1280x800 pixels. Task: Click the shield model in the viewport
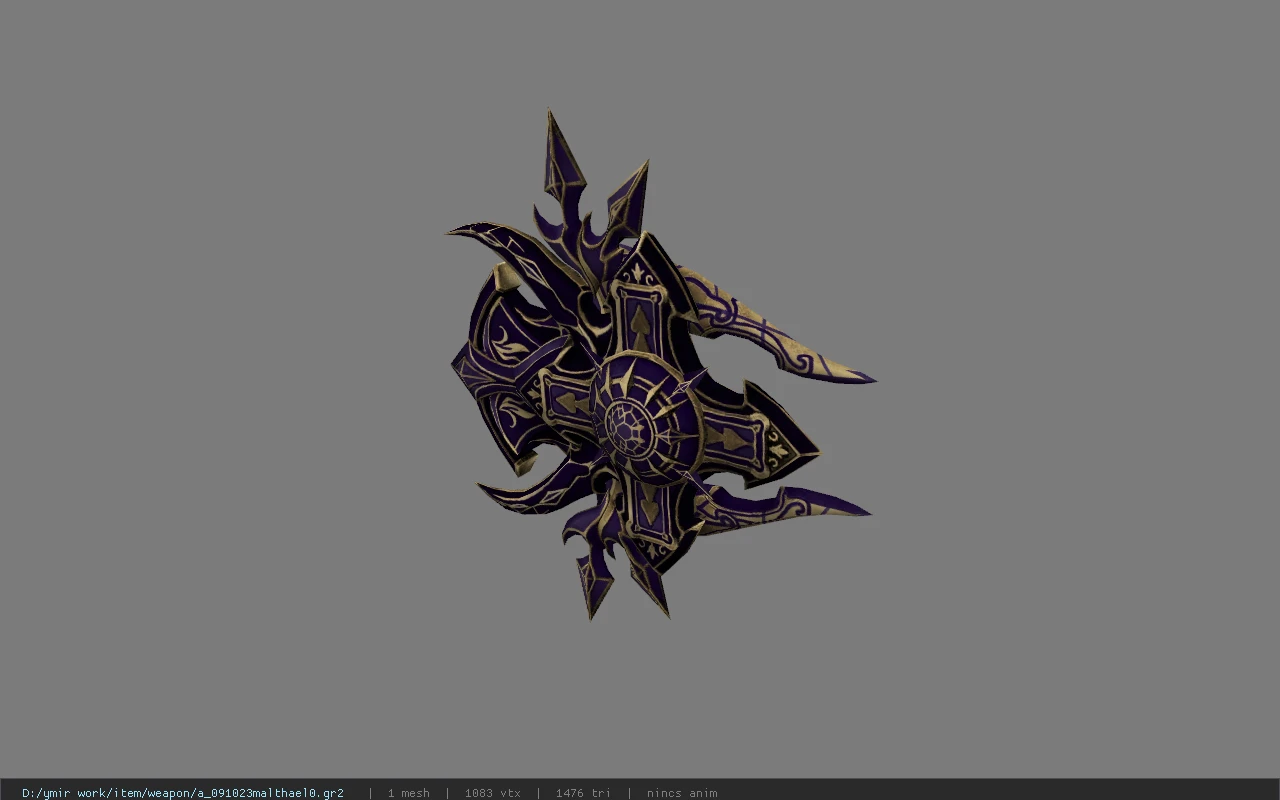tap(660, 365)
